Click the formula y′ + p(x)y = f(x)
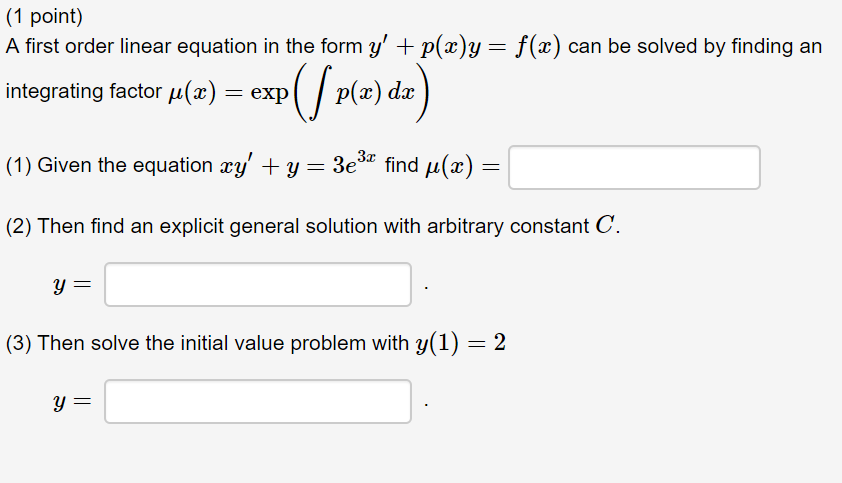This screenshot has width=842, height=483. 464,47
